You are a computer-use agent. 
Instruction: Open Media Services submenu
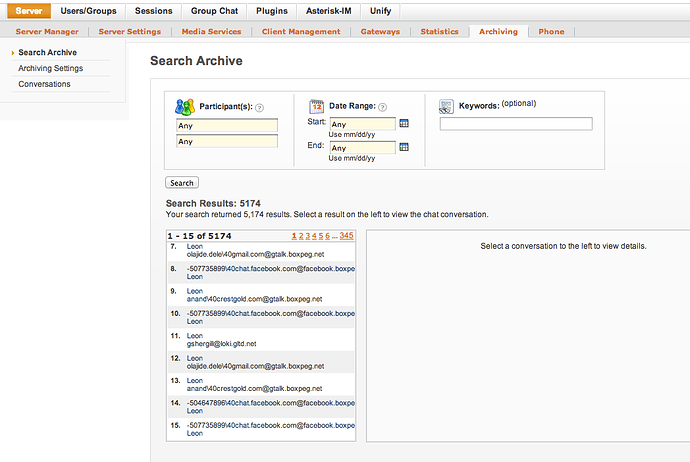pyautogui.click(x=211, y=32)
